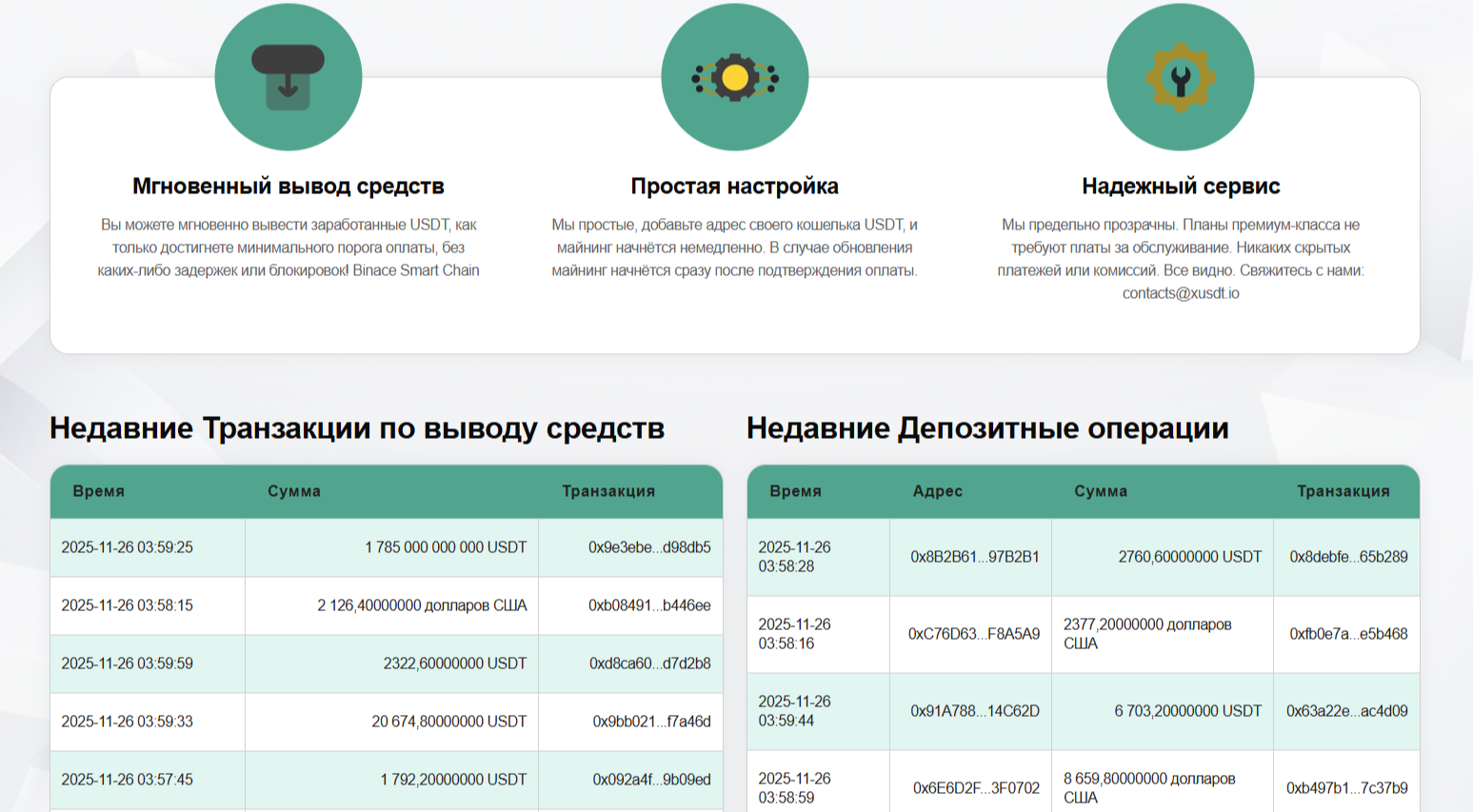Open deposit transaction 0x8debfe...65b289
This screenshot has height=812, width=1473.
tap(1348, 557)
